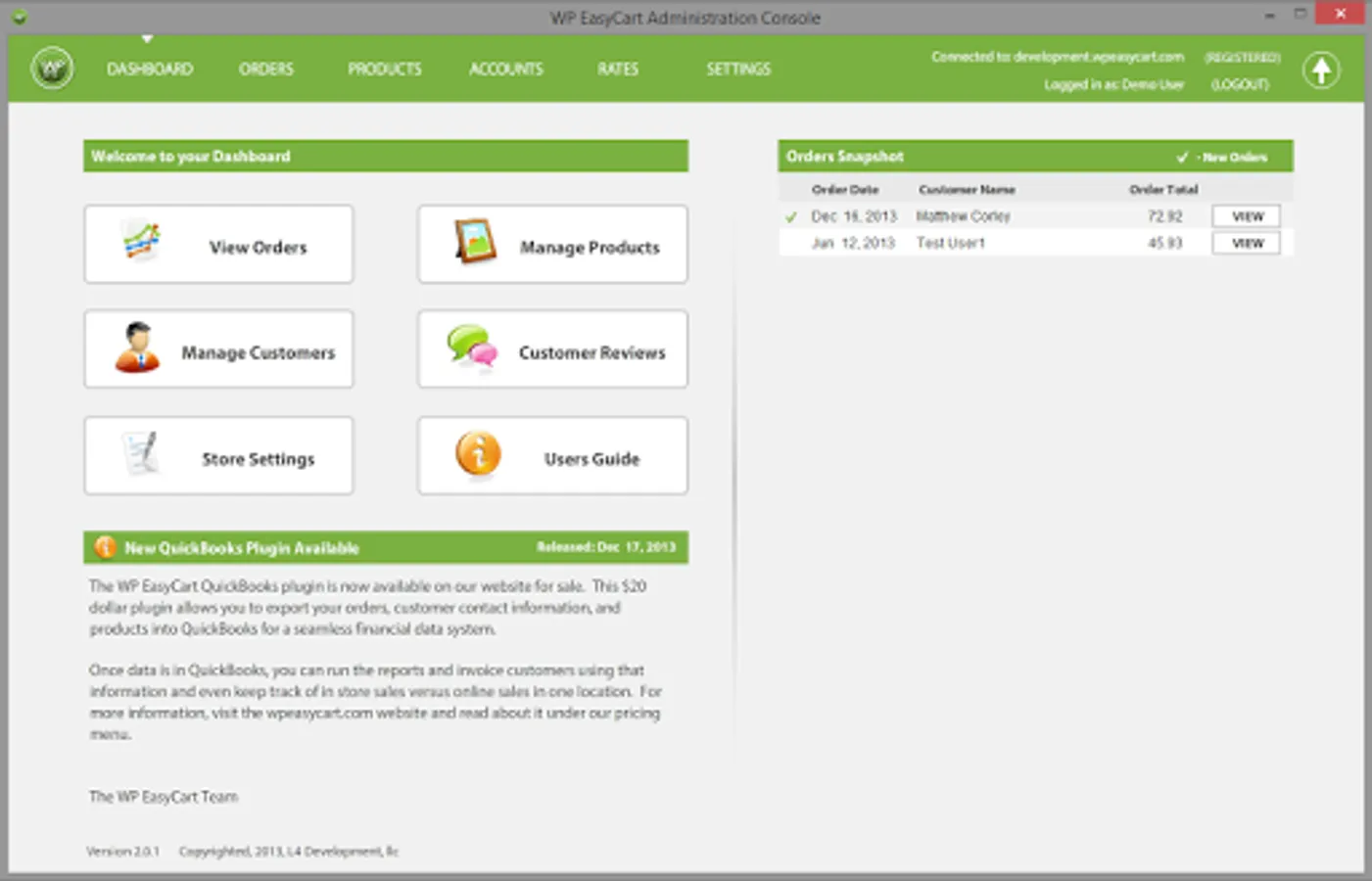The image size is (1372, 881).
Task: Click the Customer Reviews speech bubbles icon
Action: [472, 348]
